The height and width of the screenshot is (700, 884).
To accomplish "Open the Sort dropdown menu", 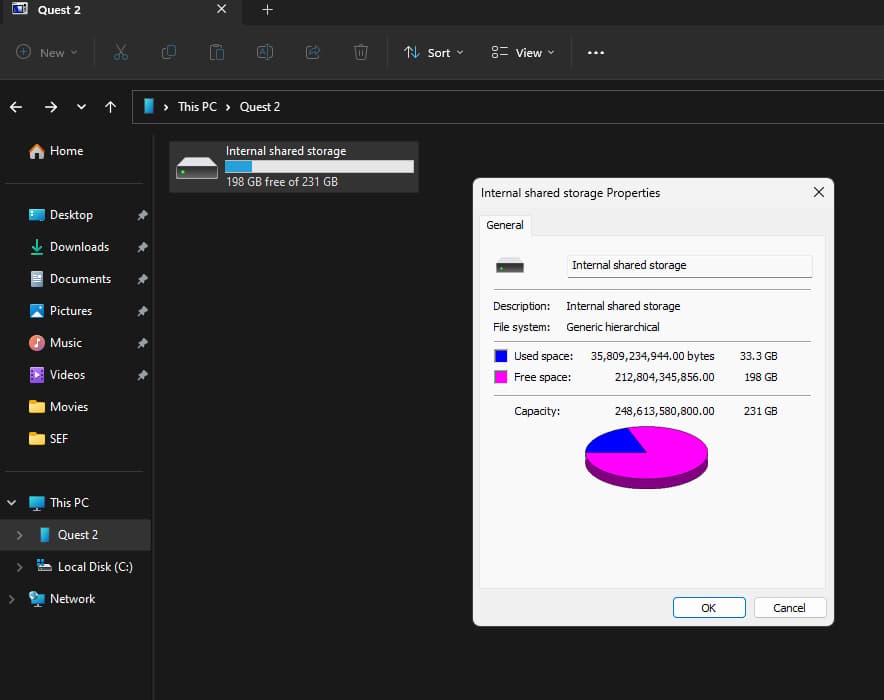I will [x=434, y=52].
